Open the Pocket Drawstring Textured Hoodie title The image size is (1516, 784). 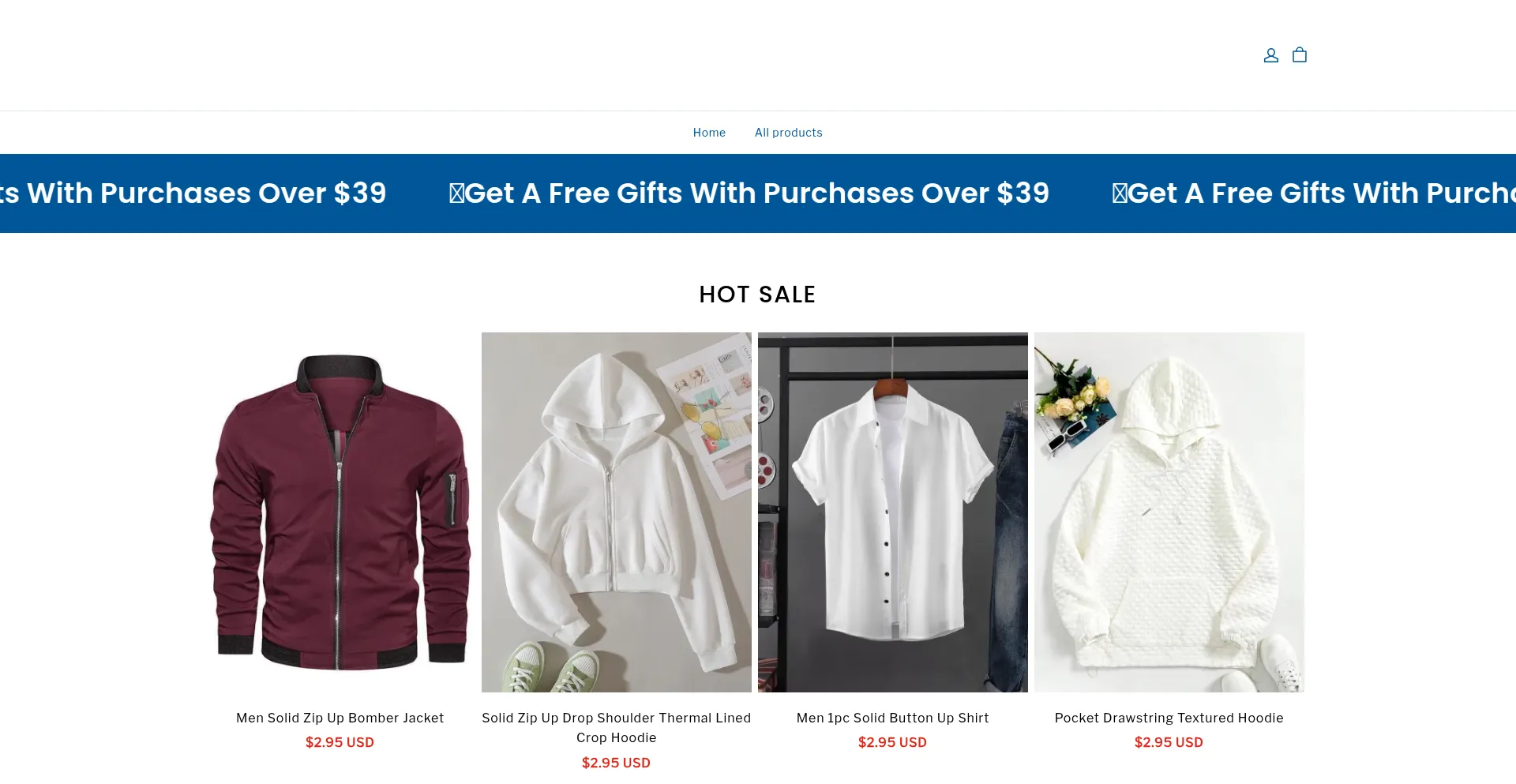(1169, 718)
